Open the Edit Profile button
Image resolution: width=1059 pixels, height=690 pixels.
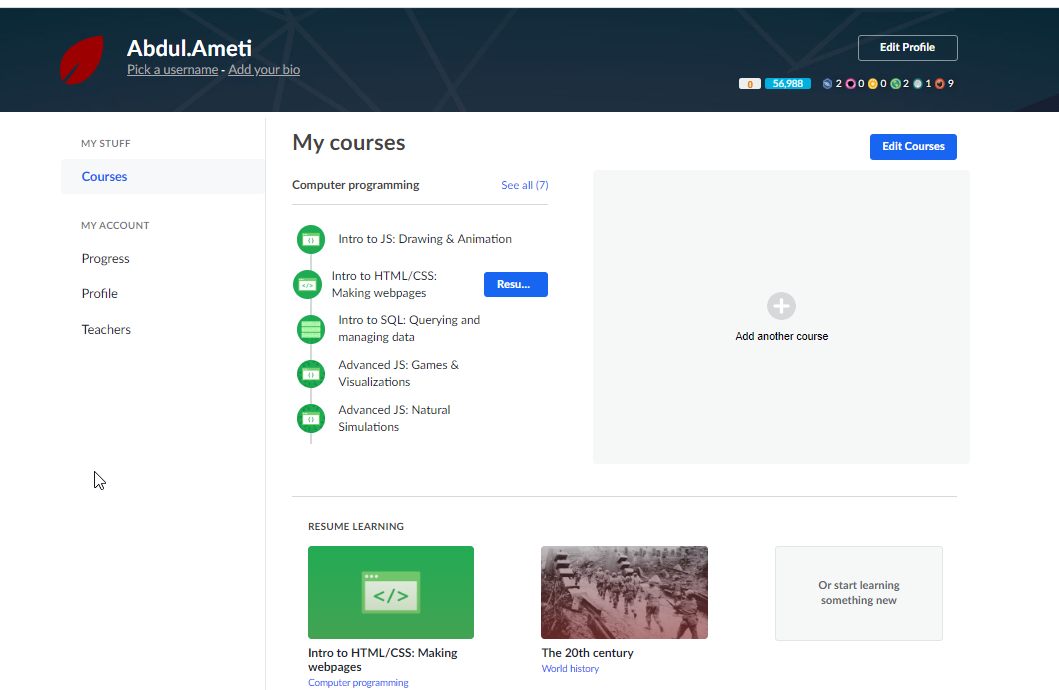coord(908,47)
